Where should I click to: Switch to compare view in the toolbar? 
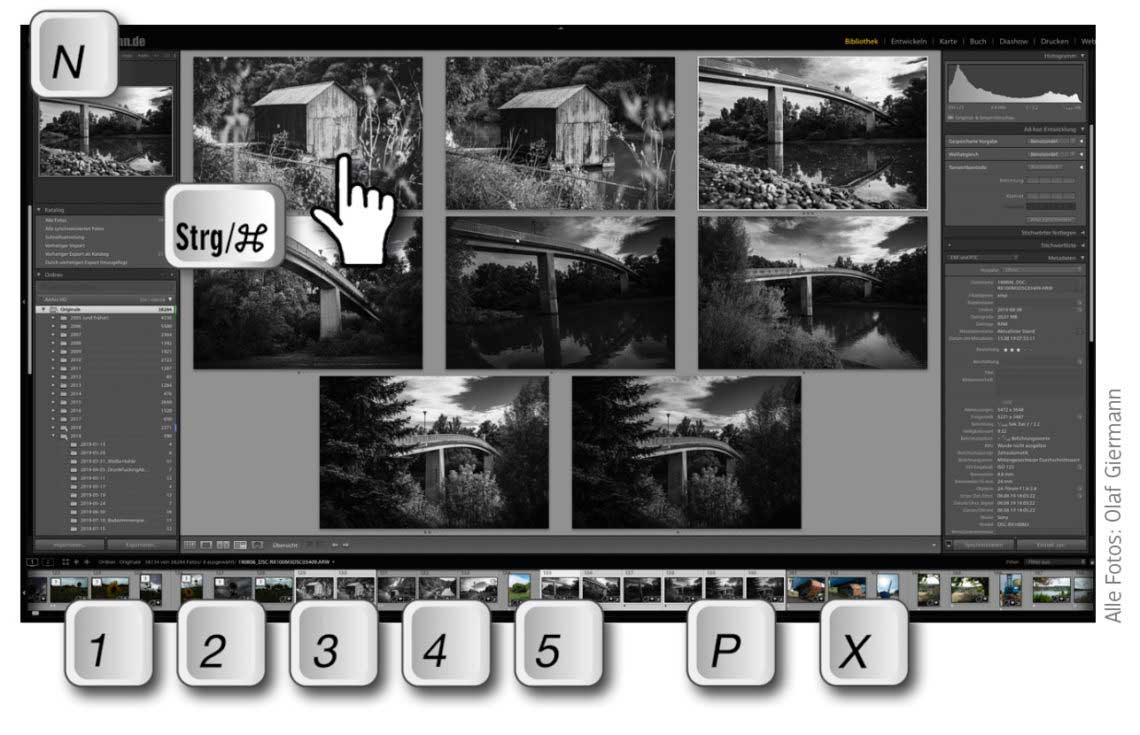point(223,545)
